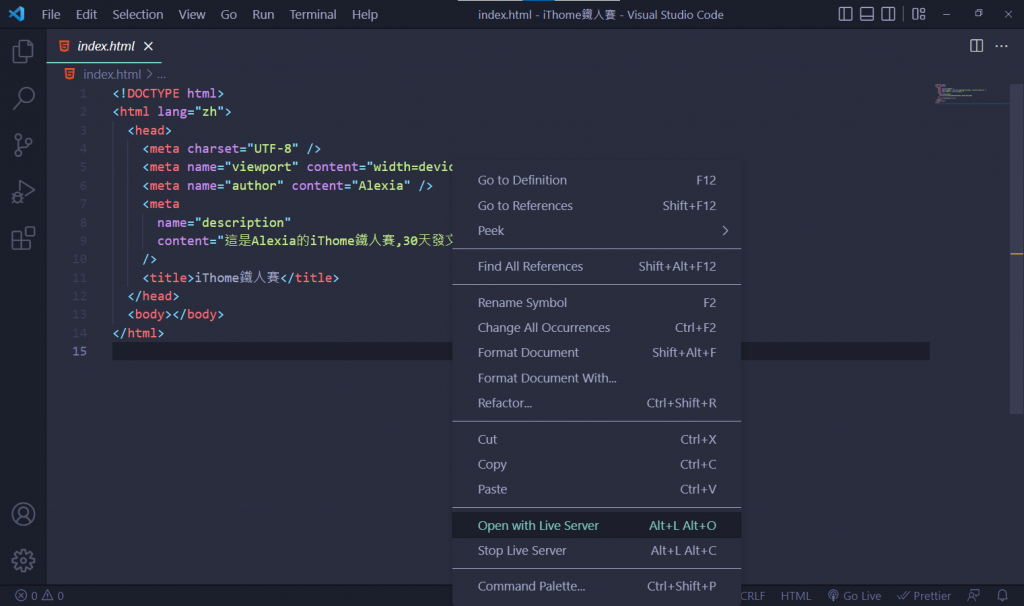Click the closing </head> tag
1024x606 pixels.
(153, 296)
